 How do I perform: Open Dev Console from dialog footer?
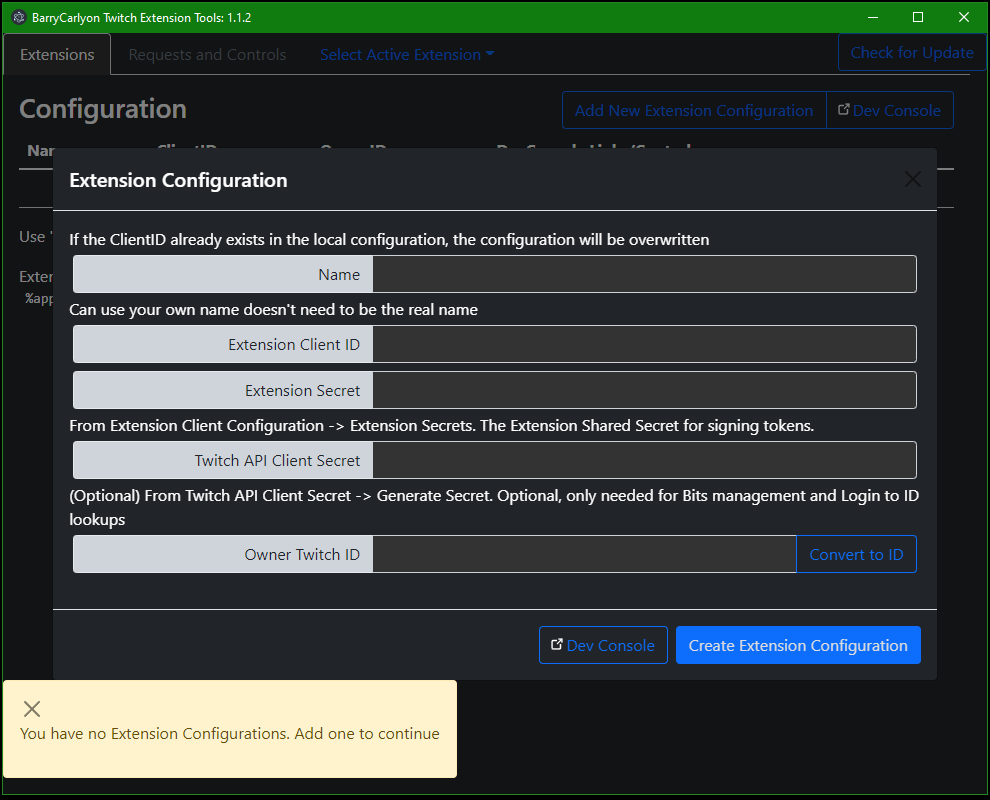603,645
